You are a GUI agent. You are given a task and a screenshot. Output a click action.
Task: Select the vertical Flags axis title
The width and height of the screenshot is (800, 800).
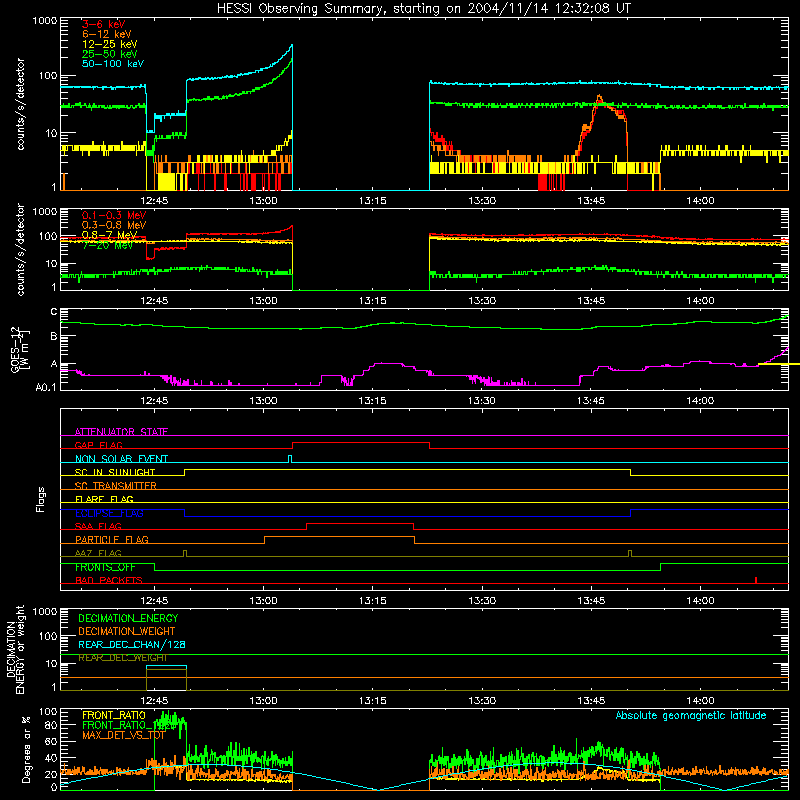click(x=41, y=499)
